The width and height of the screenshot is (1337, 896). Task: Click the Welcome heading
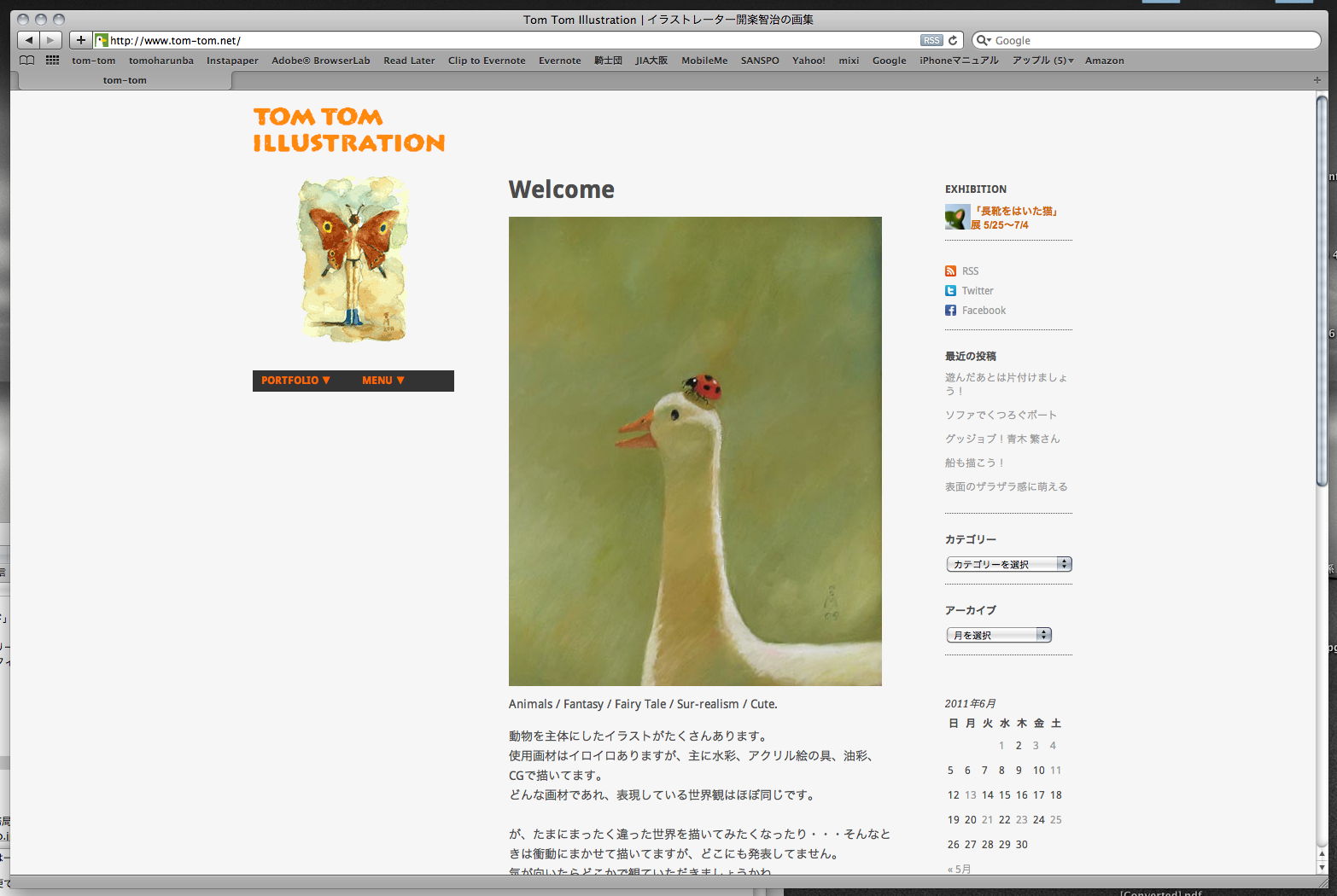pos(561,189)
